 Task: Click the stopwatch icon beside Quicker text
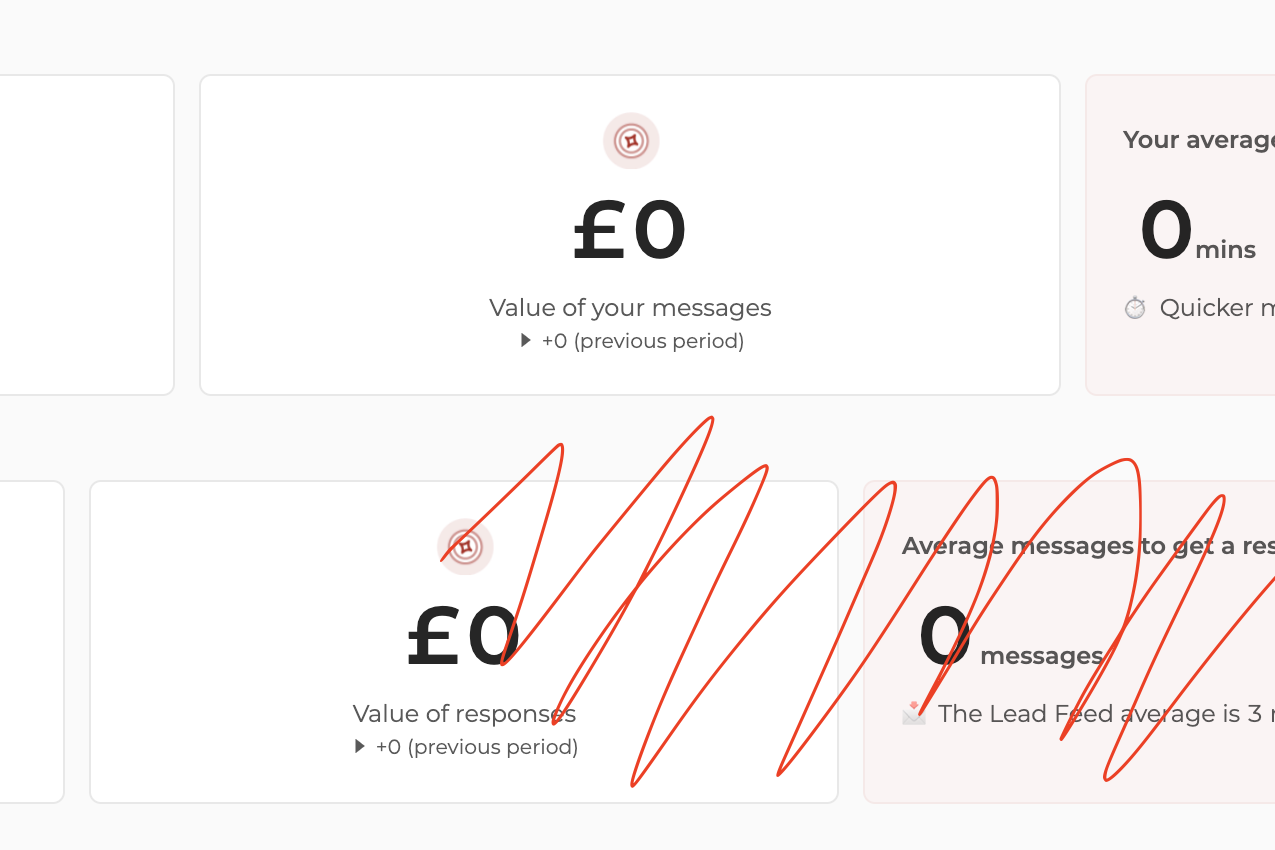point(1135,308)
